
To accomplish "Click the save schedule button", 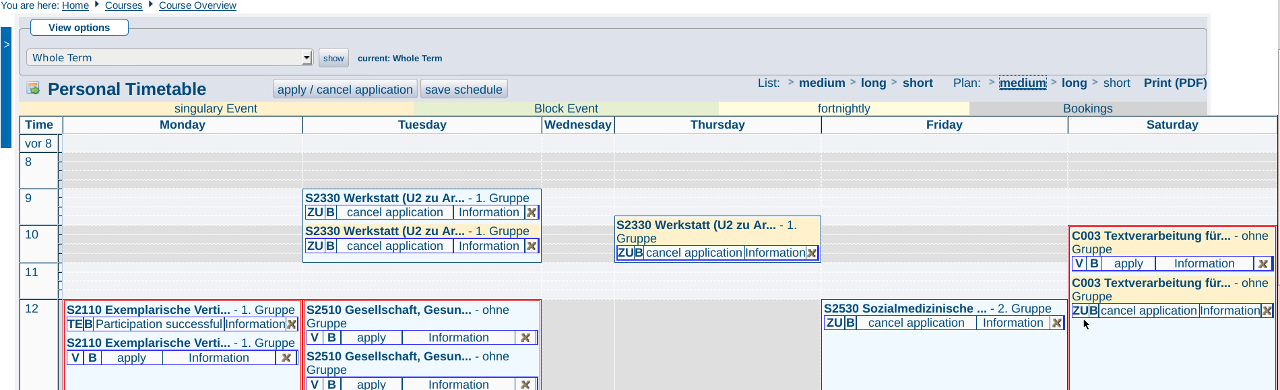I will (x=464, y=89).
